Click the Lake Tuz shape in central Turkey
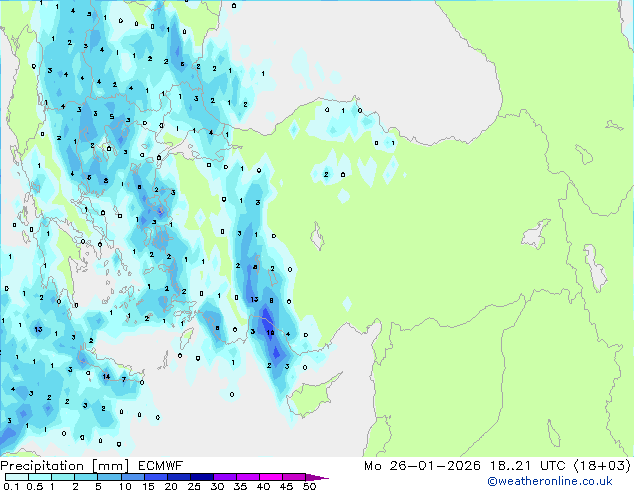This screenshot has width=634, height=490. (x=317, y=237)
